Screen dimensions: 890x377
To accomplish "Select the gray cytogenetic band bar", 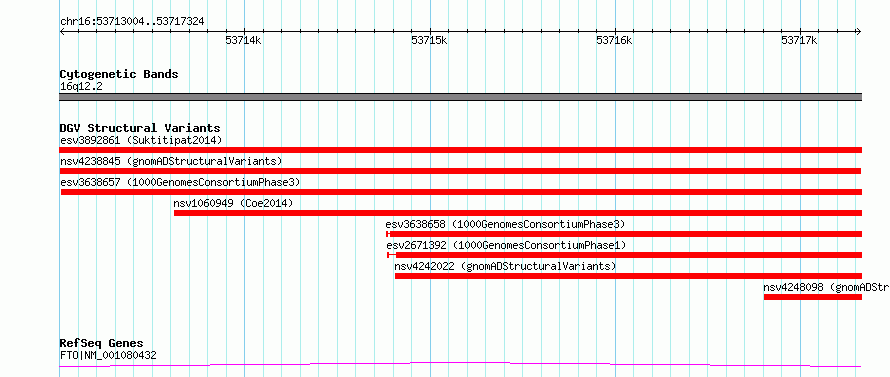I will (x=460, y=97).
